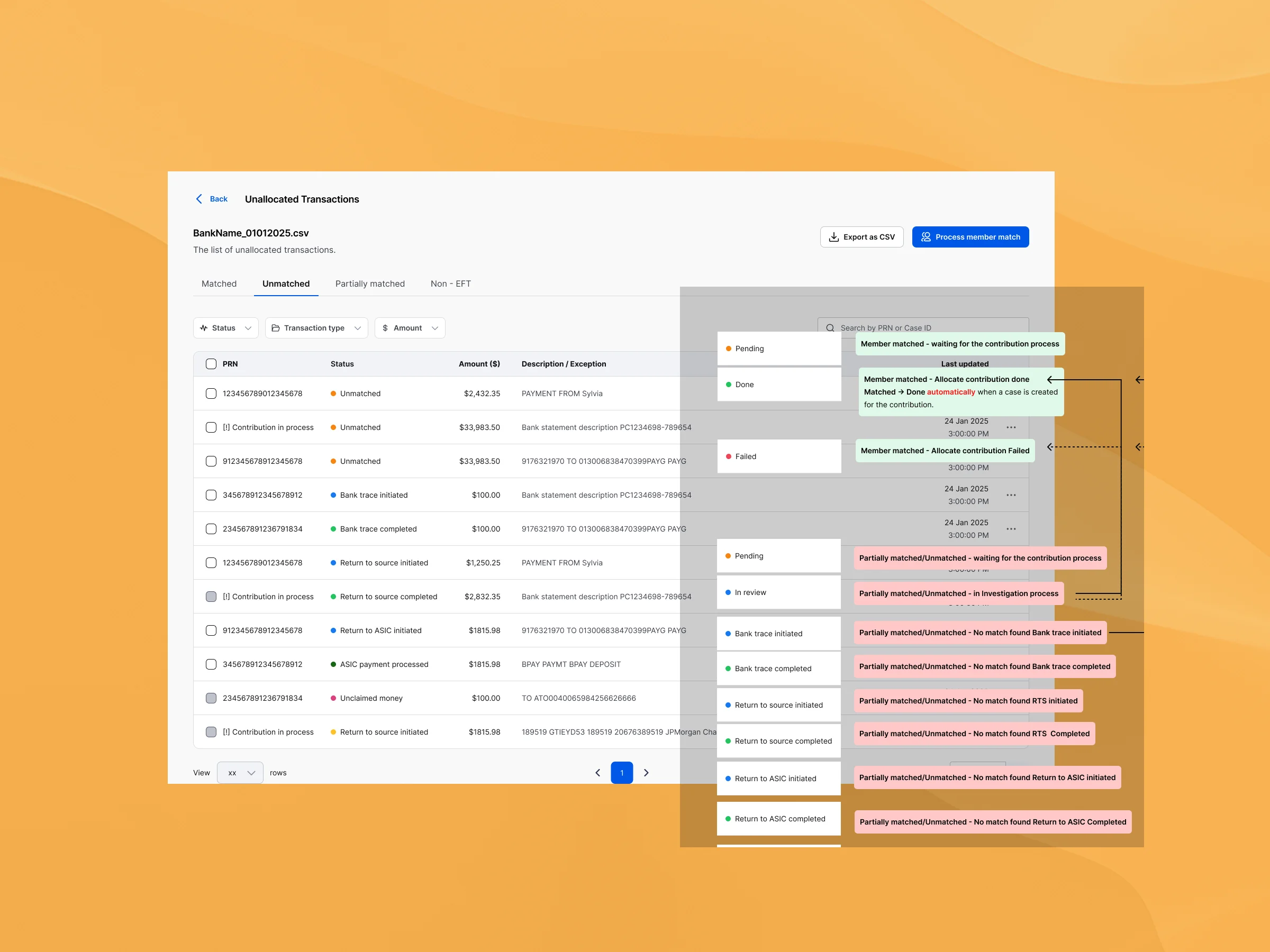Image resolution: width=1270 pixels, height=952 pixels.
Task: Click the blue dot beside Return to ASIC initiated in table
Action: coord(333,630)
